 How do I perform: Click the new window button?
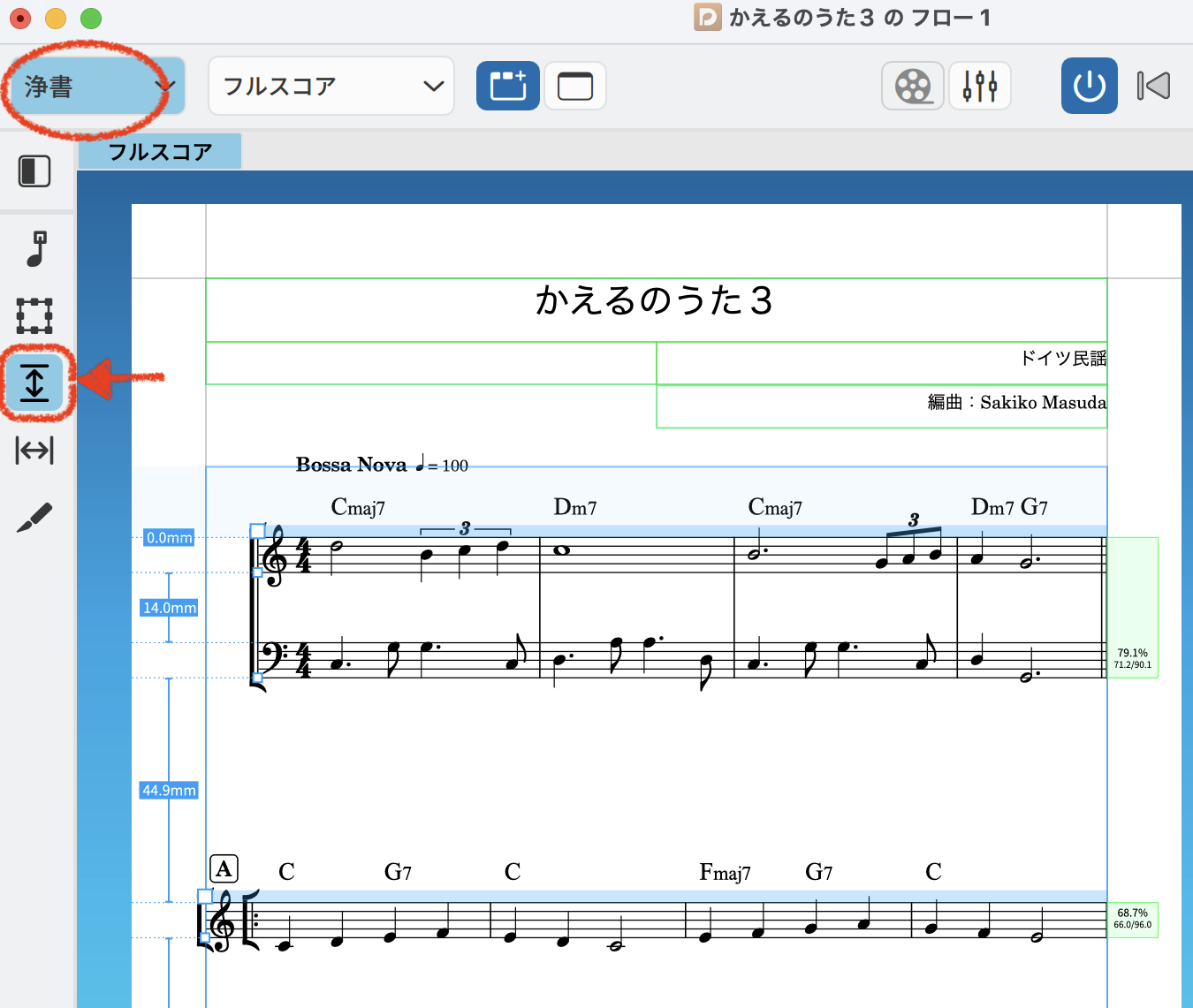(575, 87)
